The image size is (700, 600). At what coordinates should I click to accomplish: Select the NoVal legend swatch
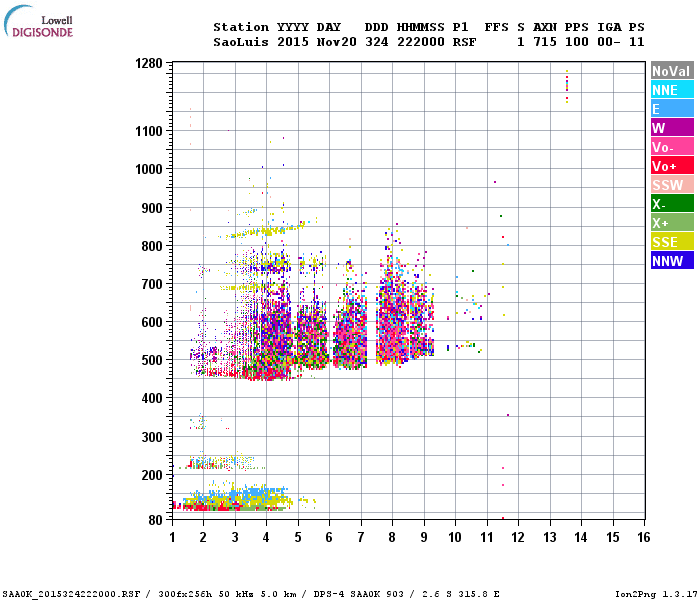pyautogui.click(x=672, y=71)
